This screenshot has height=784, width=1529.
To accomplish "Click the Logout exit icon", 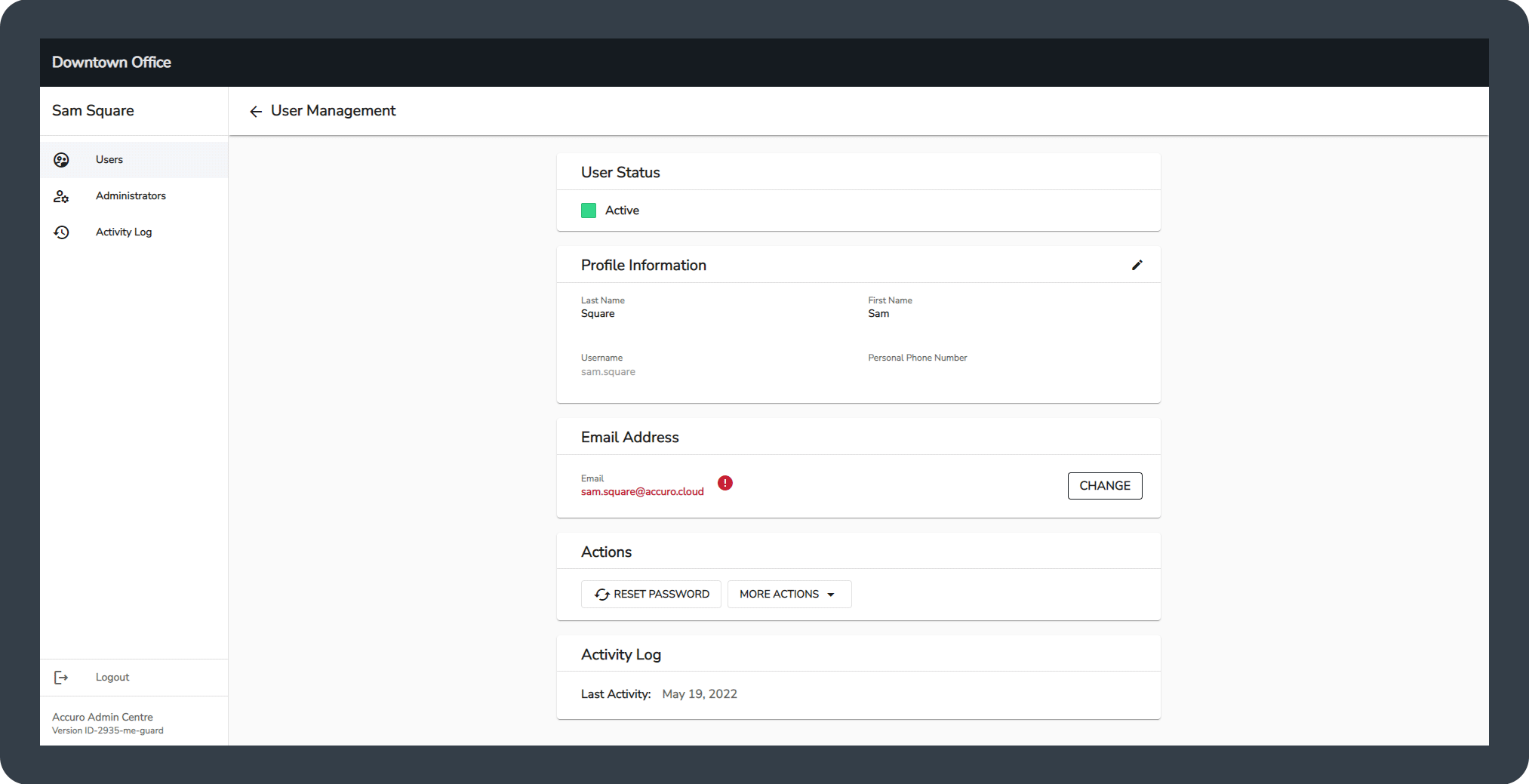I will pos(62,678).
